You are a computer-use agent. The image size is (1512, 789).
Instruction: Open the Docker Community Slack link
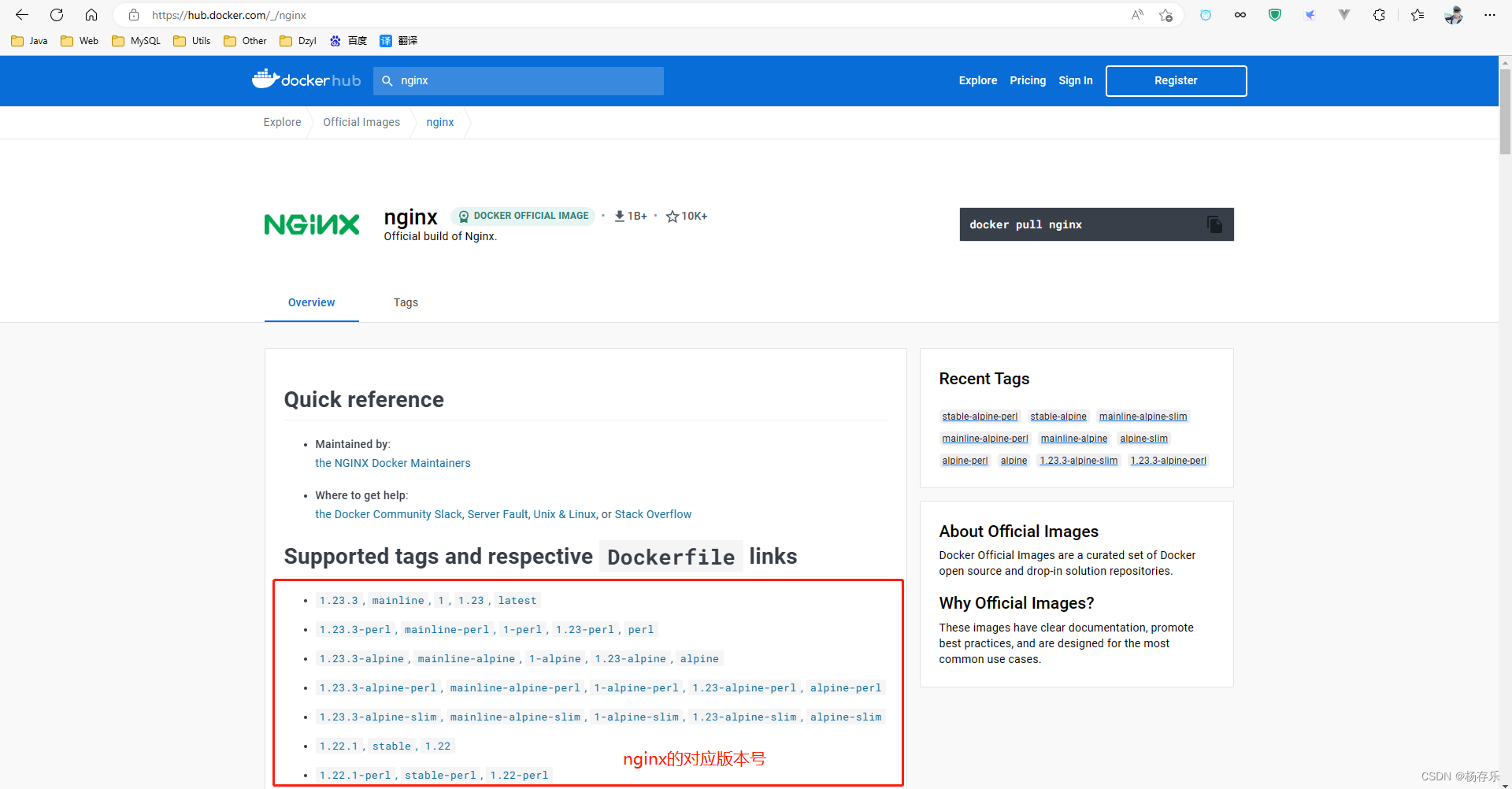(388, 514)
